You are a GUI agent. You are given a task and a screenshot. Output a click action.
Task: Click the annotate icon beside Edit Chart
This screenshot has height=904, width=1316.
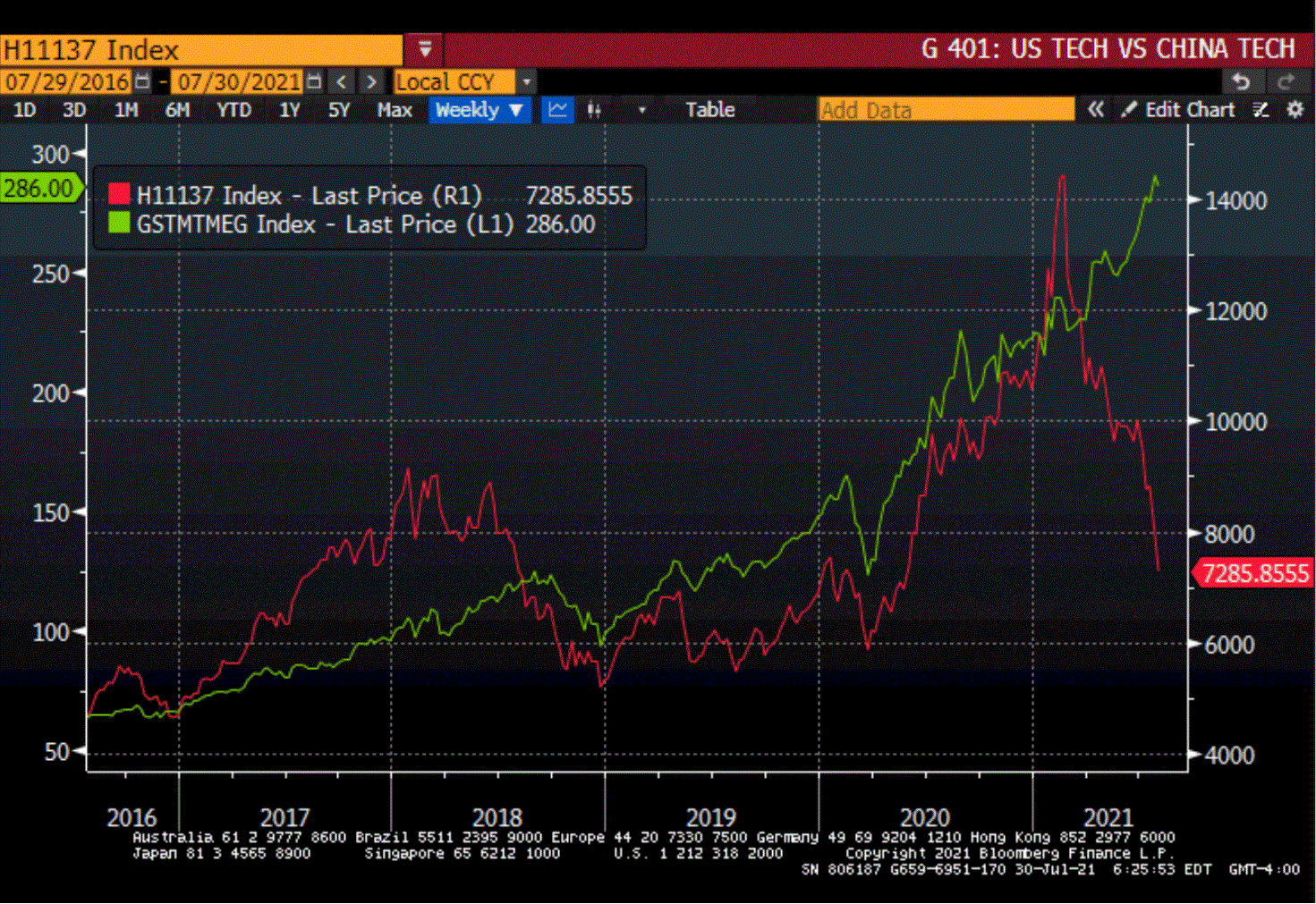1261,110
